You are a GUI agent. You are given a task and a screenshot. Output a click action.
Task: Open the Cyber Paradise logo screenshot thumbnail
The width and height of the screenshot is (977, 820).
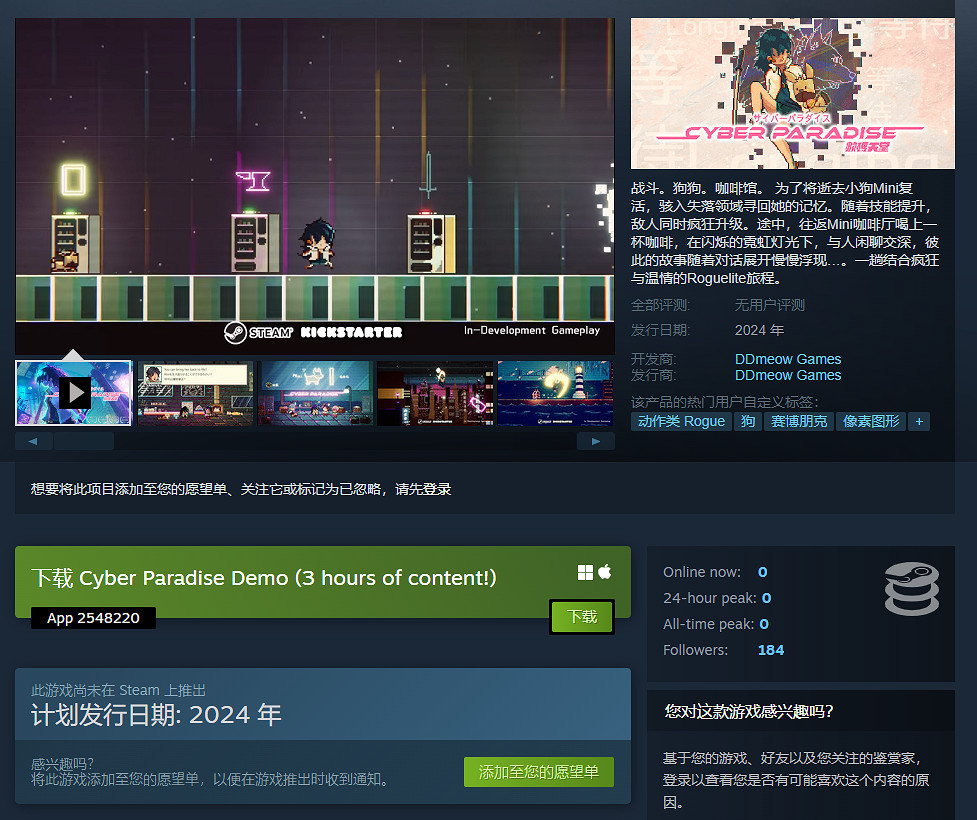315,392
